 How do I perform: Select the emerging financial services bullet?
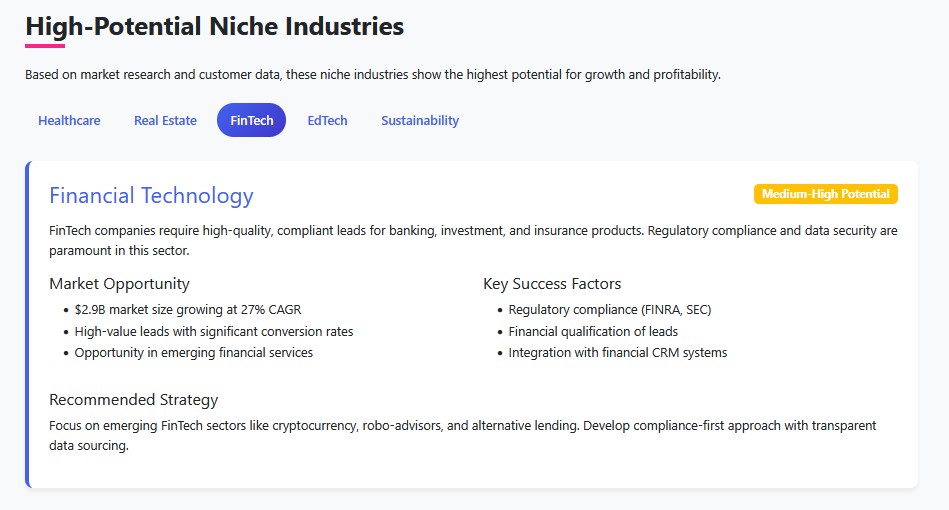click(194, 353)
